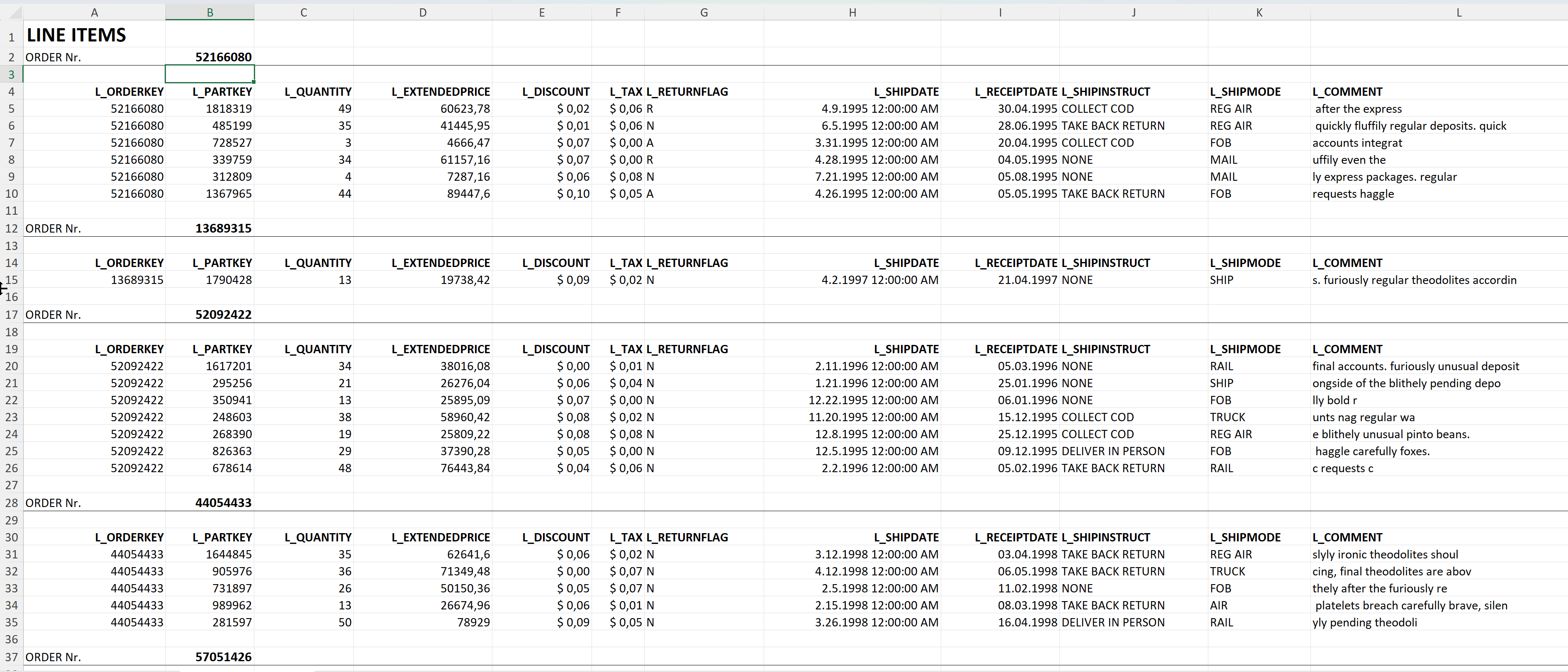Click extended price 89447,6
1568x672 pixels.
[468, 194]
